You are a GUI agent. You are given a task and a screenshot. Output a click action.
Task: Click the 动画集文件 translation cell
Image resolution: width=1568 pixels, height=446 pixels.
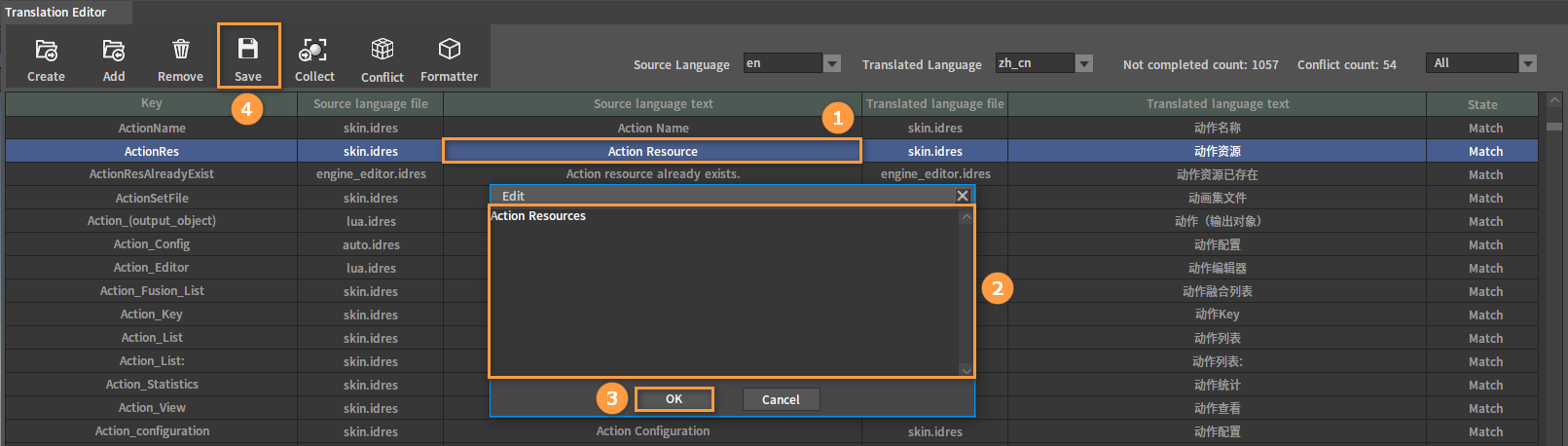(1218, 198)
